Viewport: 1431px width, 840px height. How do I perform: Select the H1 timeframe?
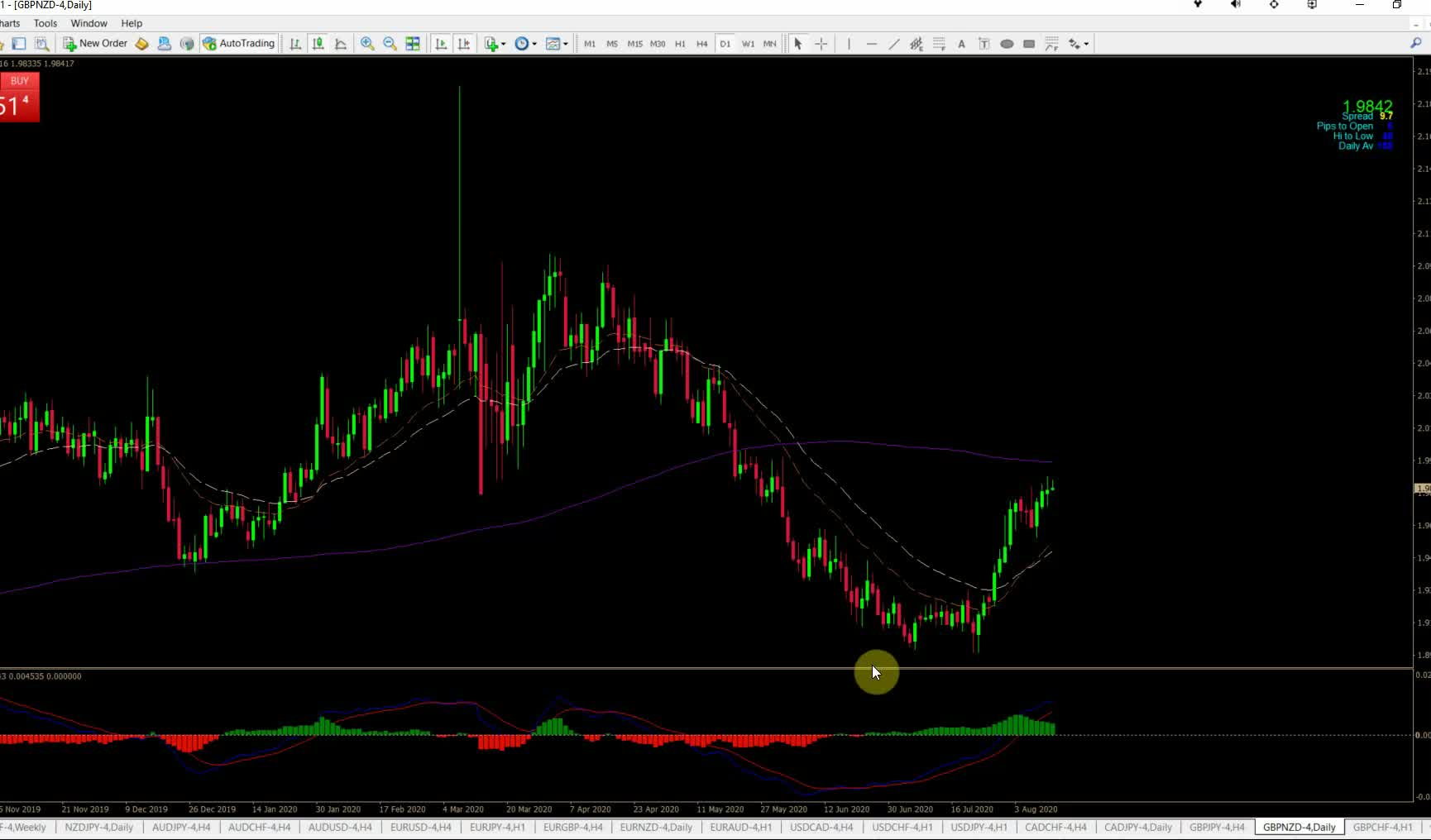[680, 44]
